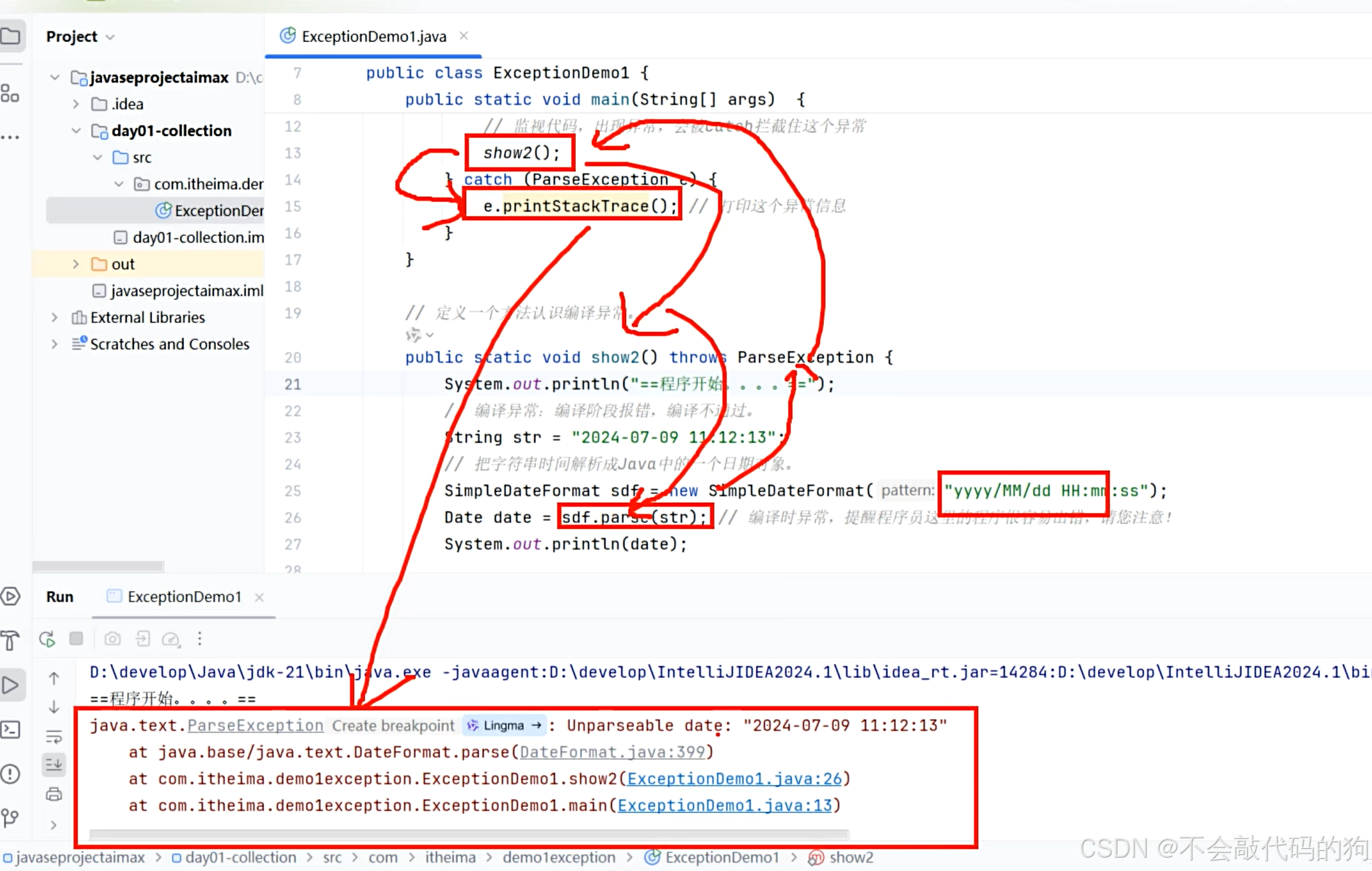Click the Rerun ExceptionDemo1 icon
The height and width of the screenshot is (871, 1372).
47,639
